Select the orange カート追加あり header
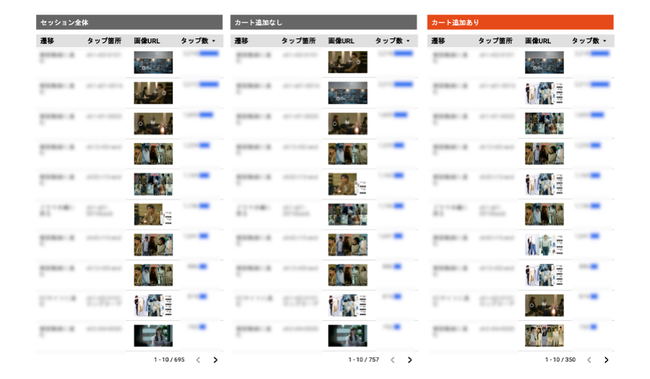 tap(520, 22)
